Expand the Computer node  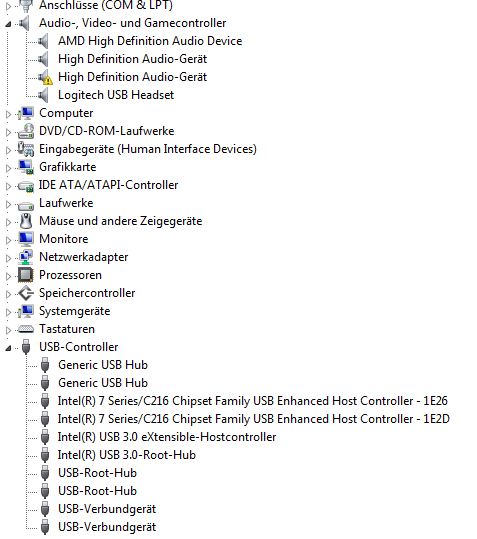point(9,114)
